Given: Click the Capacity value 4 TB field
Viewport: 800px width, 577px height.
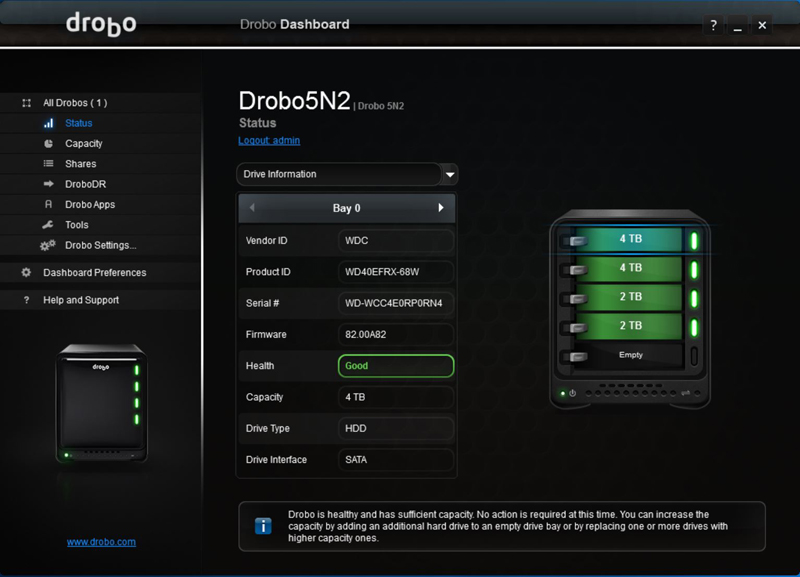Looking at the screenshot, I should pos(396,397).
